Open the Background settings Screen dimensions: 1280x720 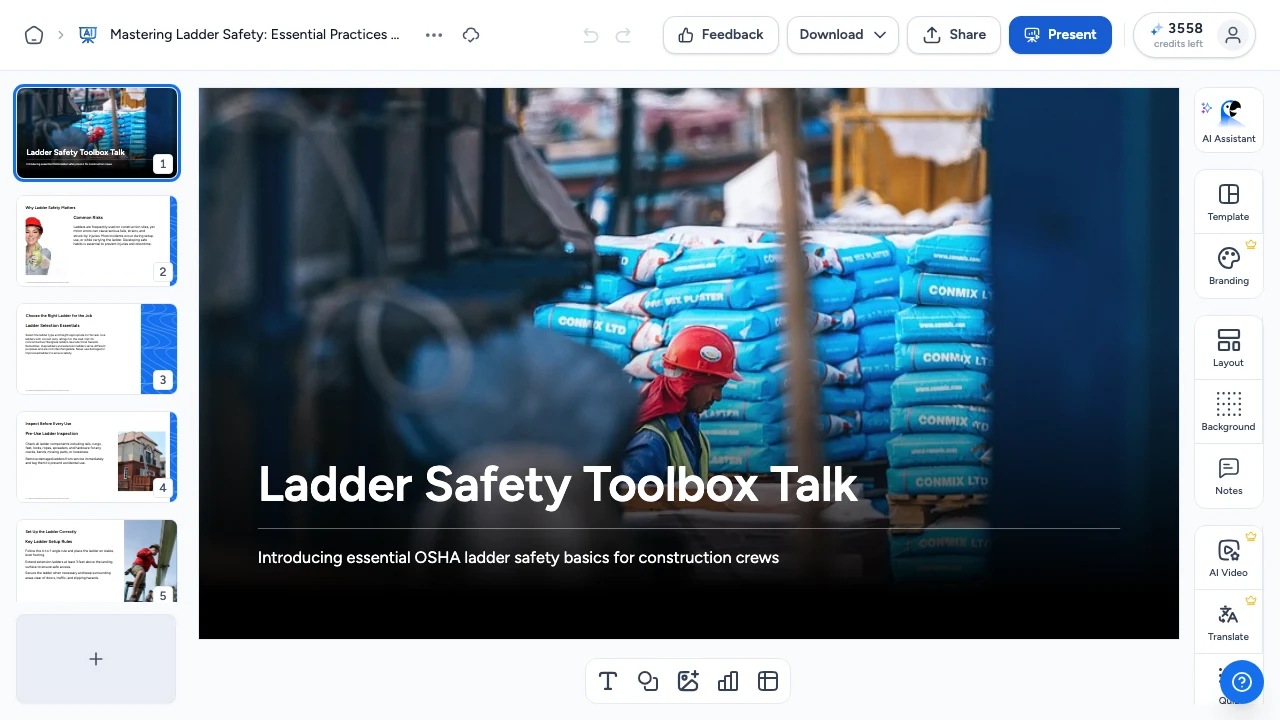coord(1229,412)
